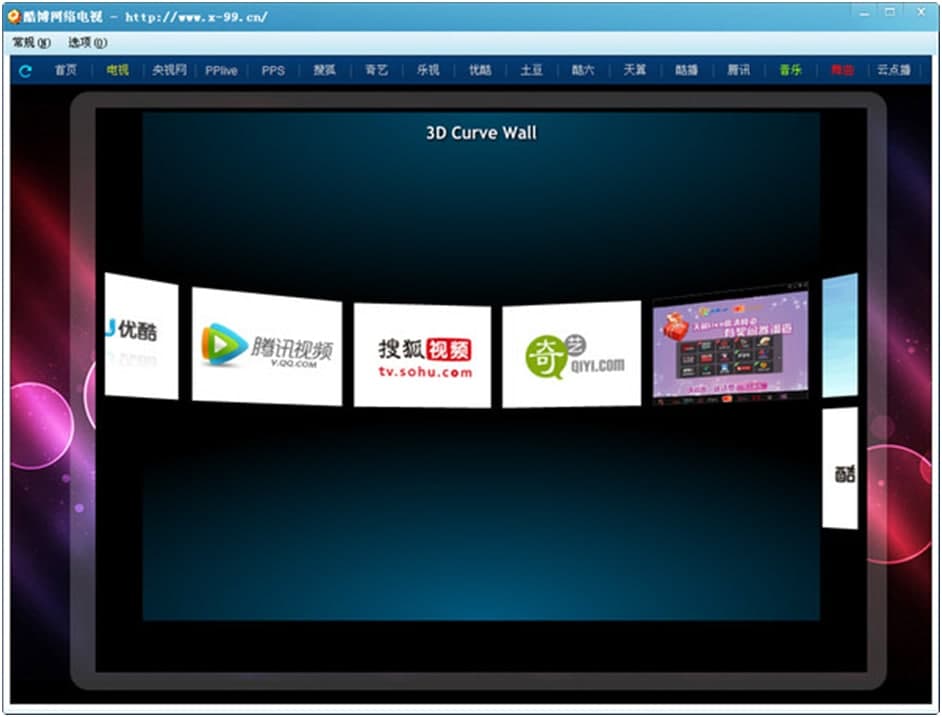Screen dimensions: 942x717
Task: Open the 央视网 tab
Action: point(169,70)
